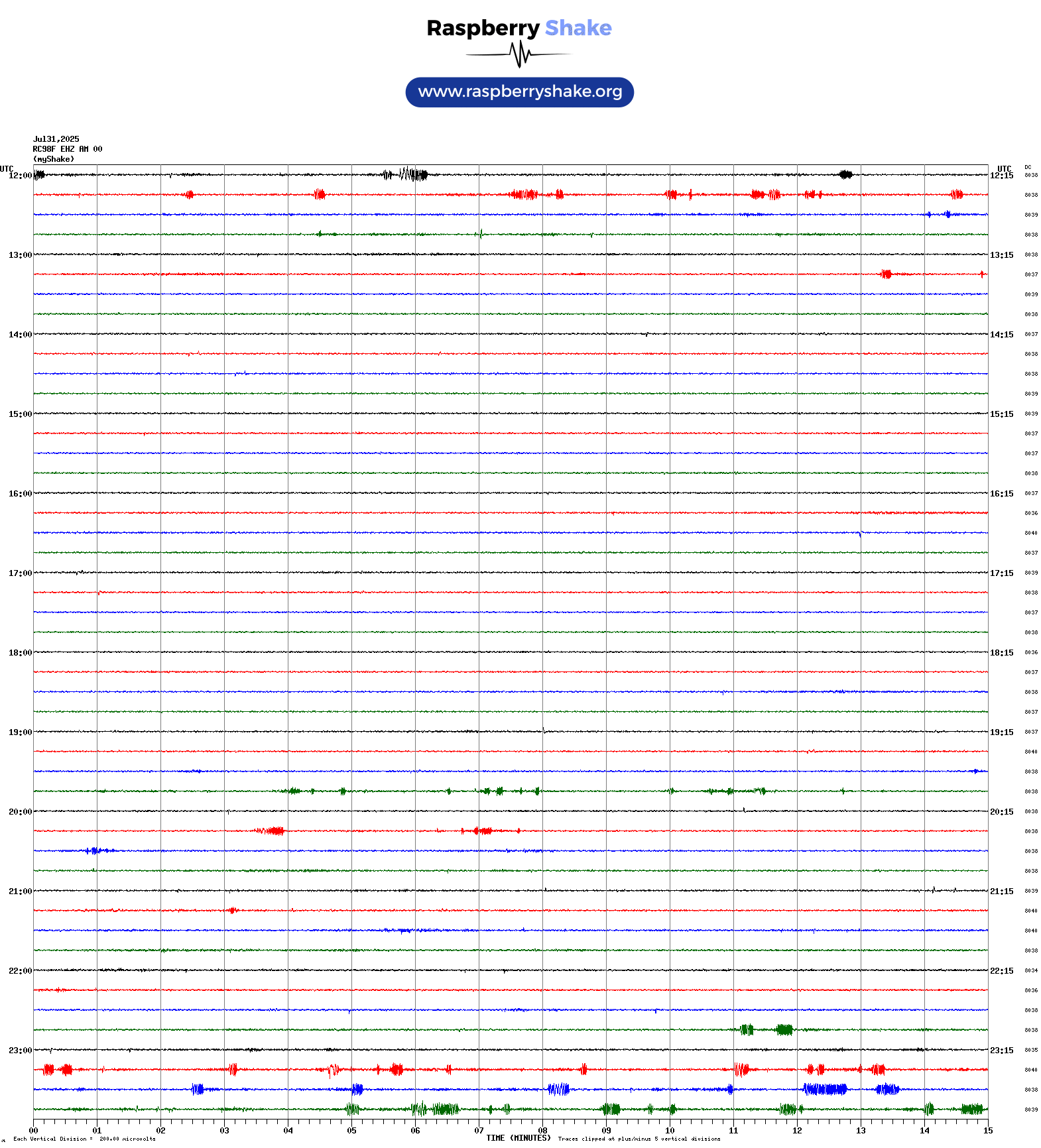Click the 14:15 end-time label
The image size is (1041, 1148).
point(1002,335)
